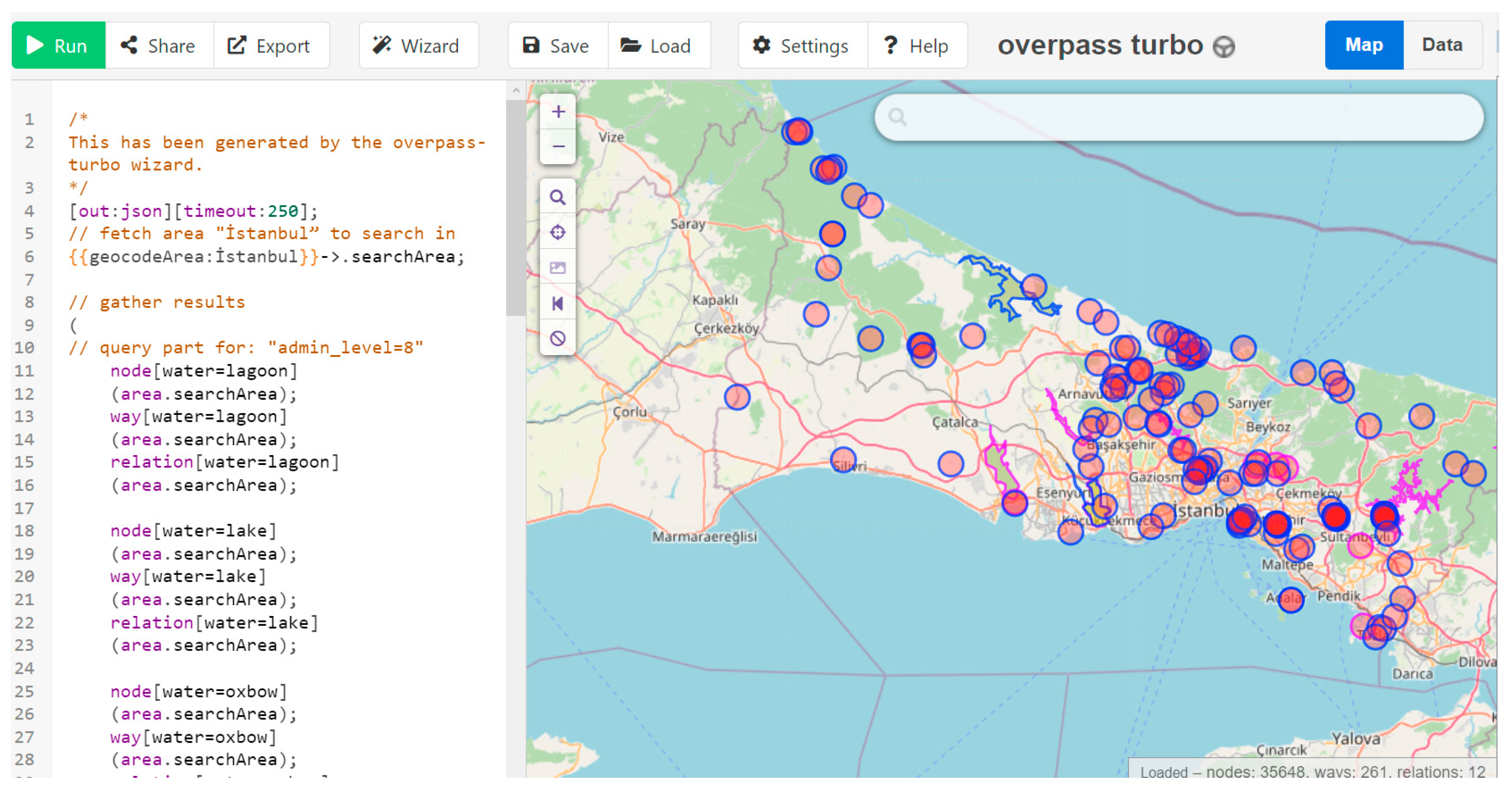This screenshot has height=794, width=1512.
Task: Open the Settings dialog
Action: coord(802,45)
